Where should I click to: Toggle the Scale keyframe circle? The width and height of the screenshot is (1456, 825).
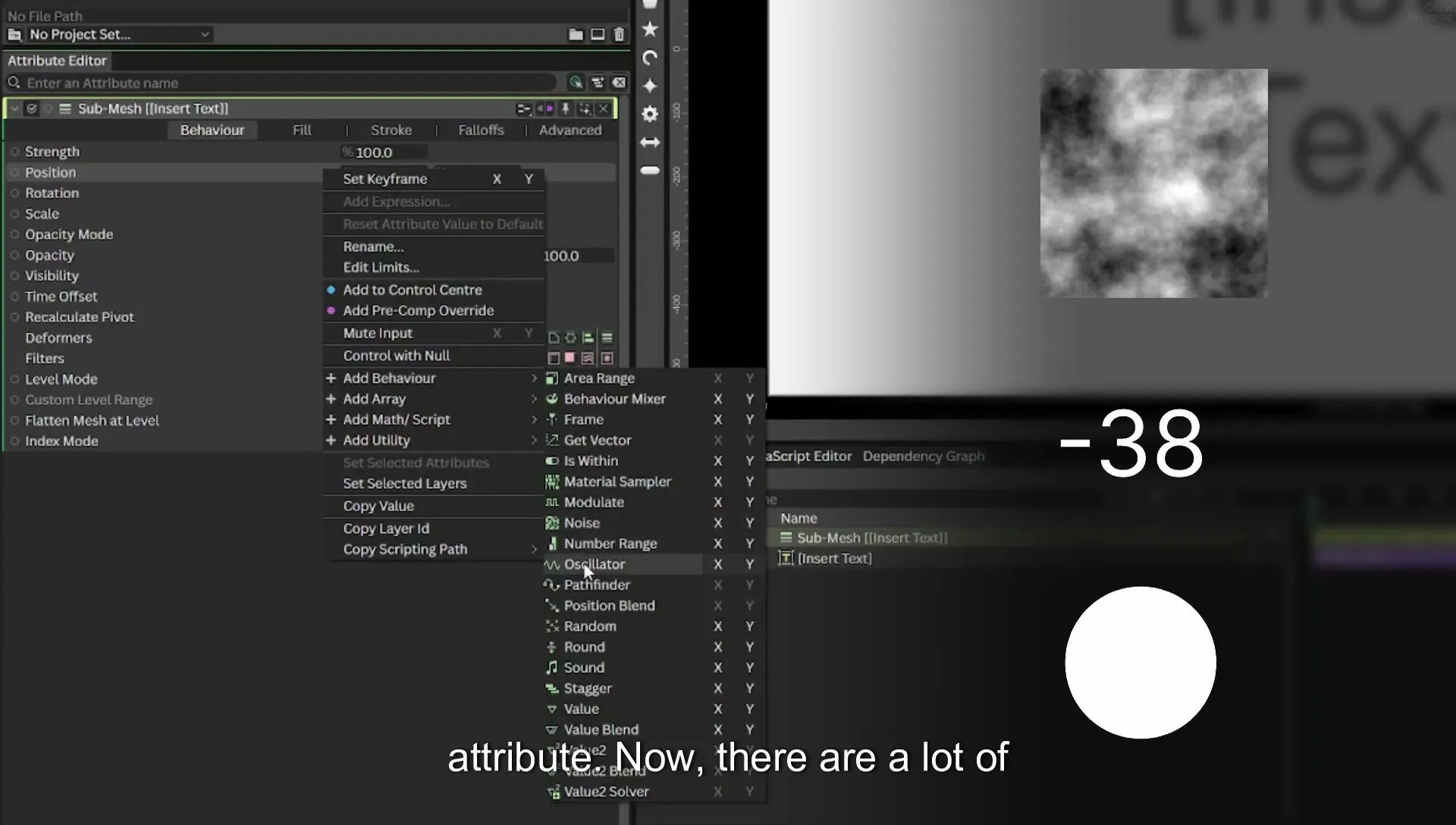(14, 214)
